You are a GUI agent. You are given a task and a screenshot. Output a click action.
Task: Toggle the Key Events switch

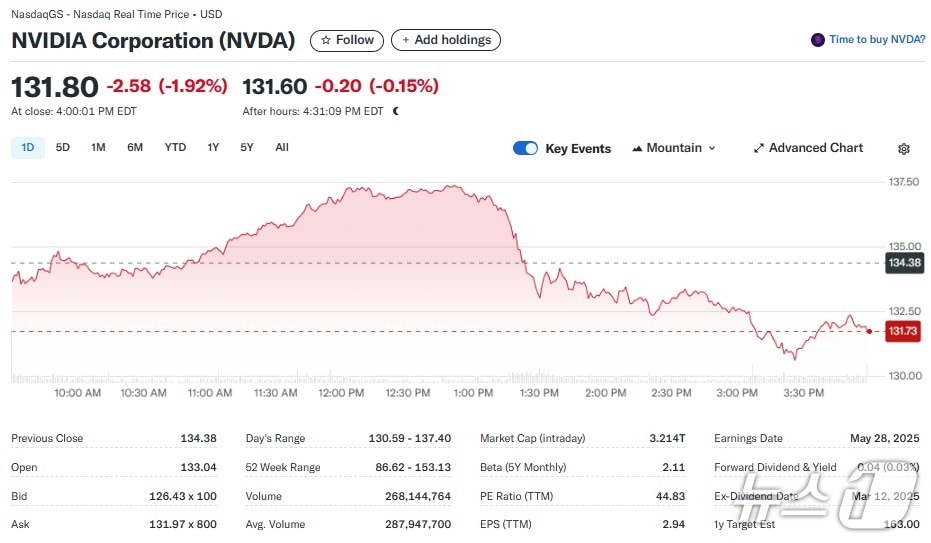pyautogui.click(x=525, y=148)
